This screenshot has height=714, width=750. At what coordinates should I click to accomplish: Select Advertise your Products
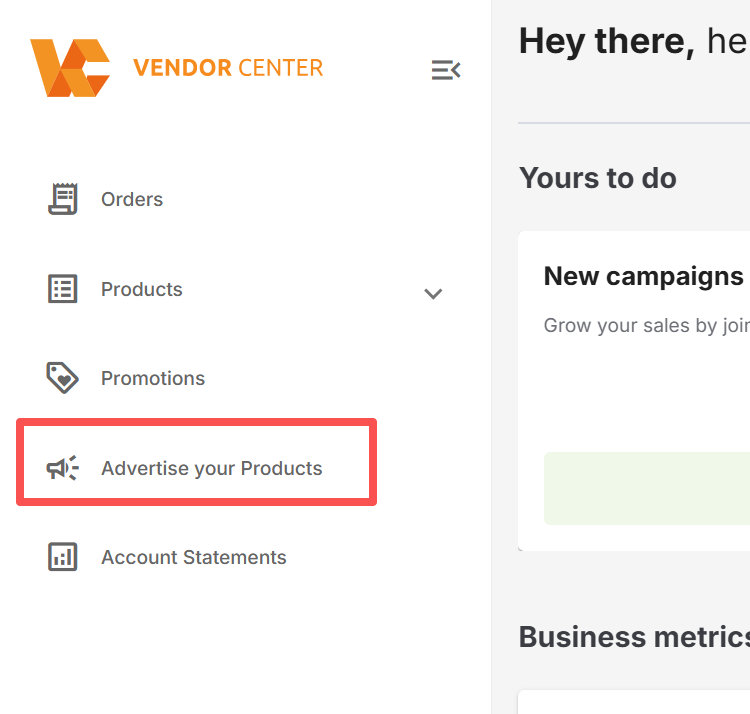[212, 468]
